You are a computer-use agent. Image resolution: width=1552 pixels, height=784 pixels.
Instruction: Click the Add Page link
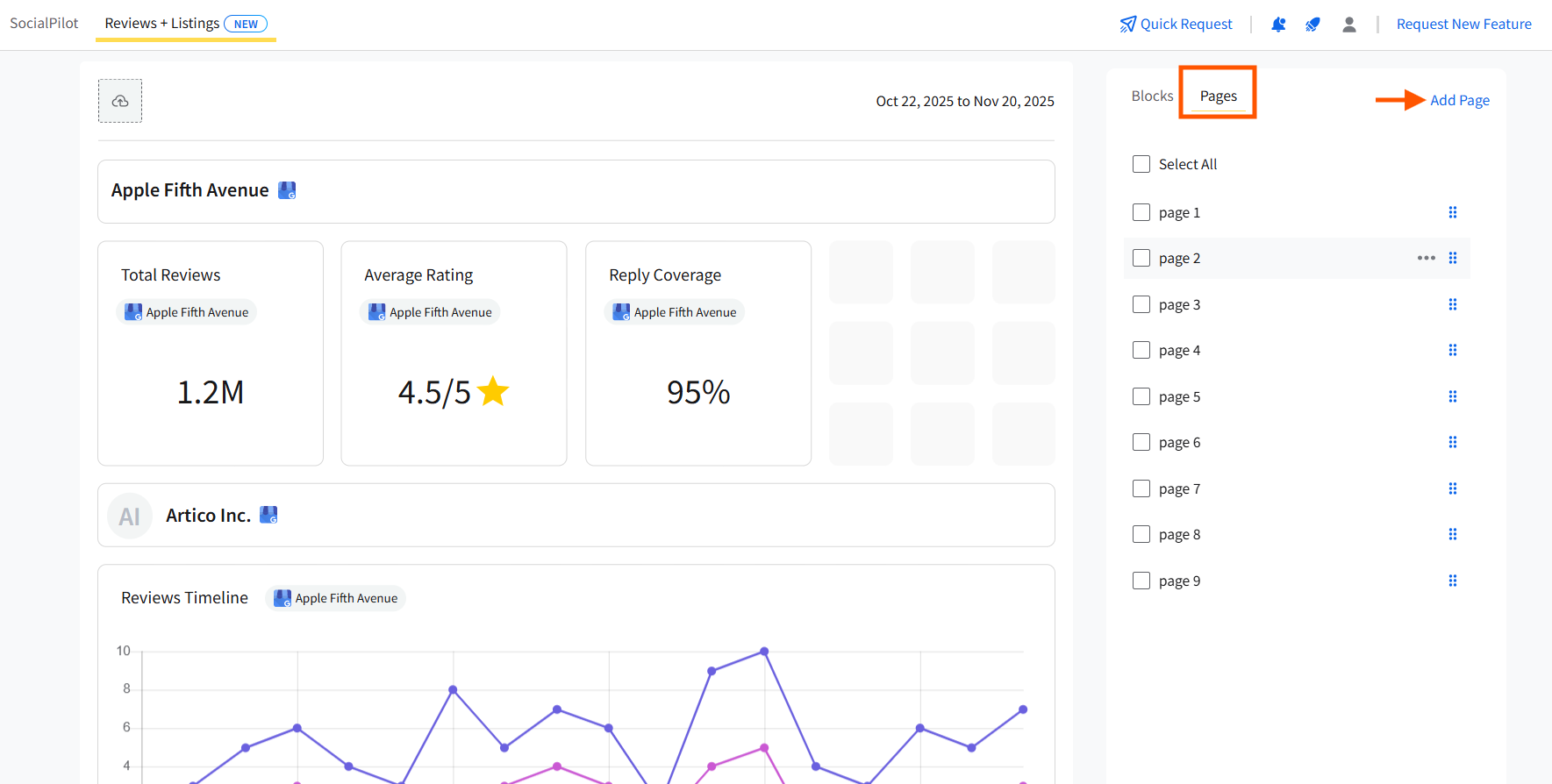tap(1460, 100)
